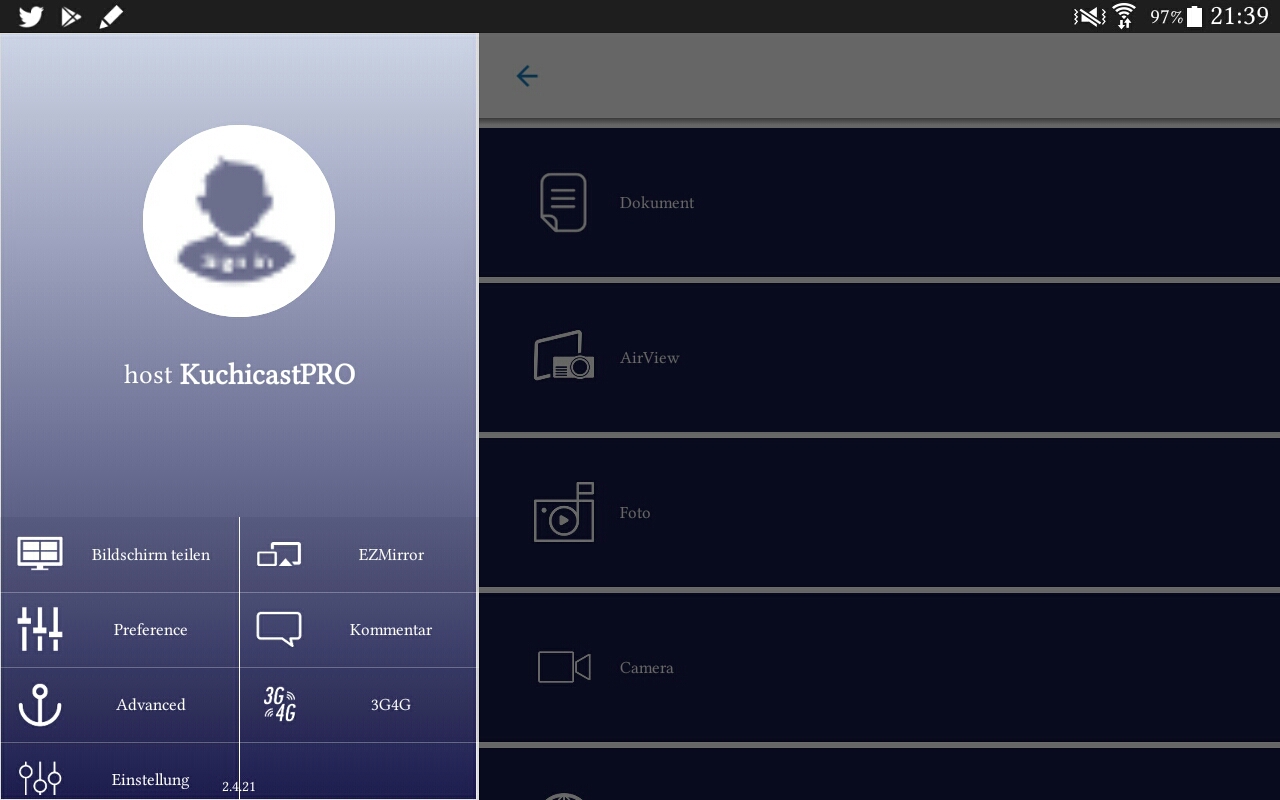Screen dimensions: 1280x800
Task: Open the EZMirror label
Action: tap(391, 555)
